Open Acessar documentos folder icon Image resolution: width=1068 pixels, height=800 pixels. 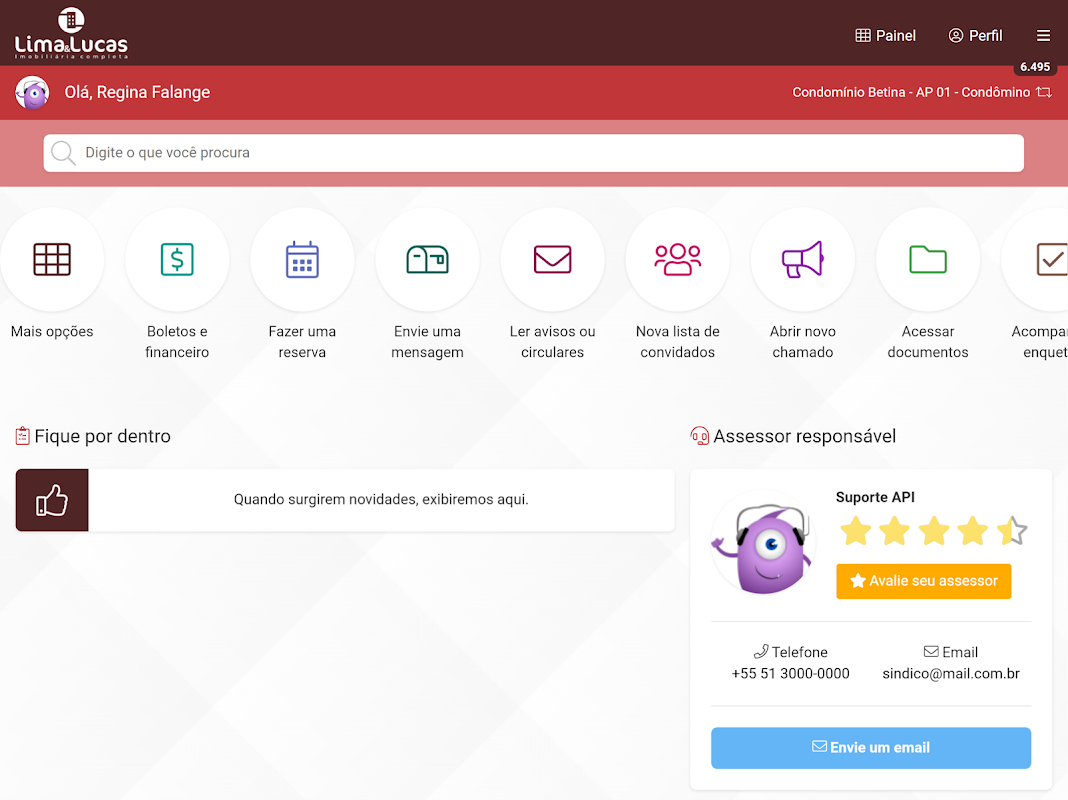point(928,259)
